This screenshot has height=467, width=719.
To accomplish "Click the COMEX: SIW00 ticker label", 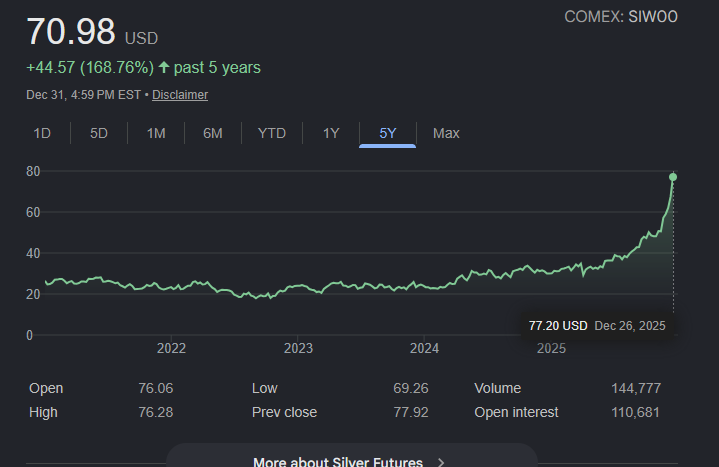I will coord(621,17).
